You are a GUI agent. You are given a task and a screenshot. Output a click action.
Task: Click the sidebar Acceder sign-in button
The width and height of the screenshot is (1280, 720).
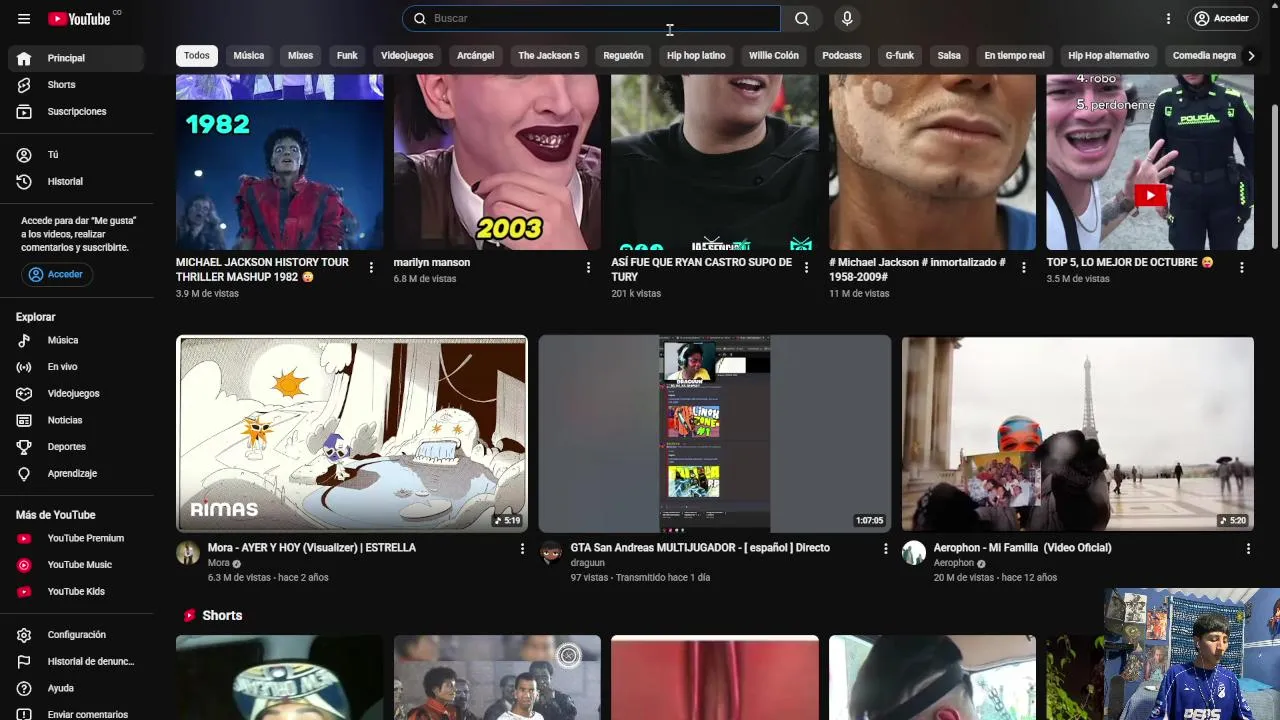point(57,274)
